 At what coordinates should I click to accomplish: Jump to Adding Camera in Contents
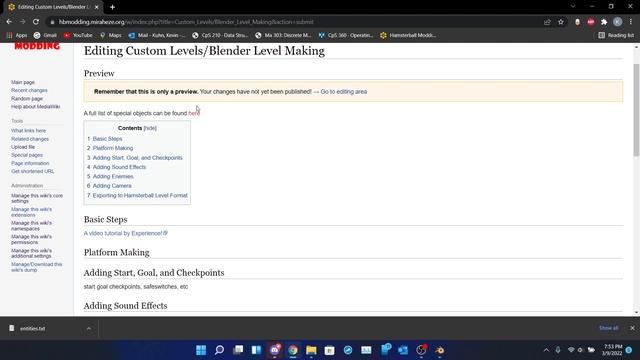112,186
